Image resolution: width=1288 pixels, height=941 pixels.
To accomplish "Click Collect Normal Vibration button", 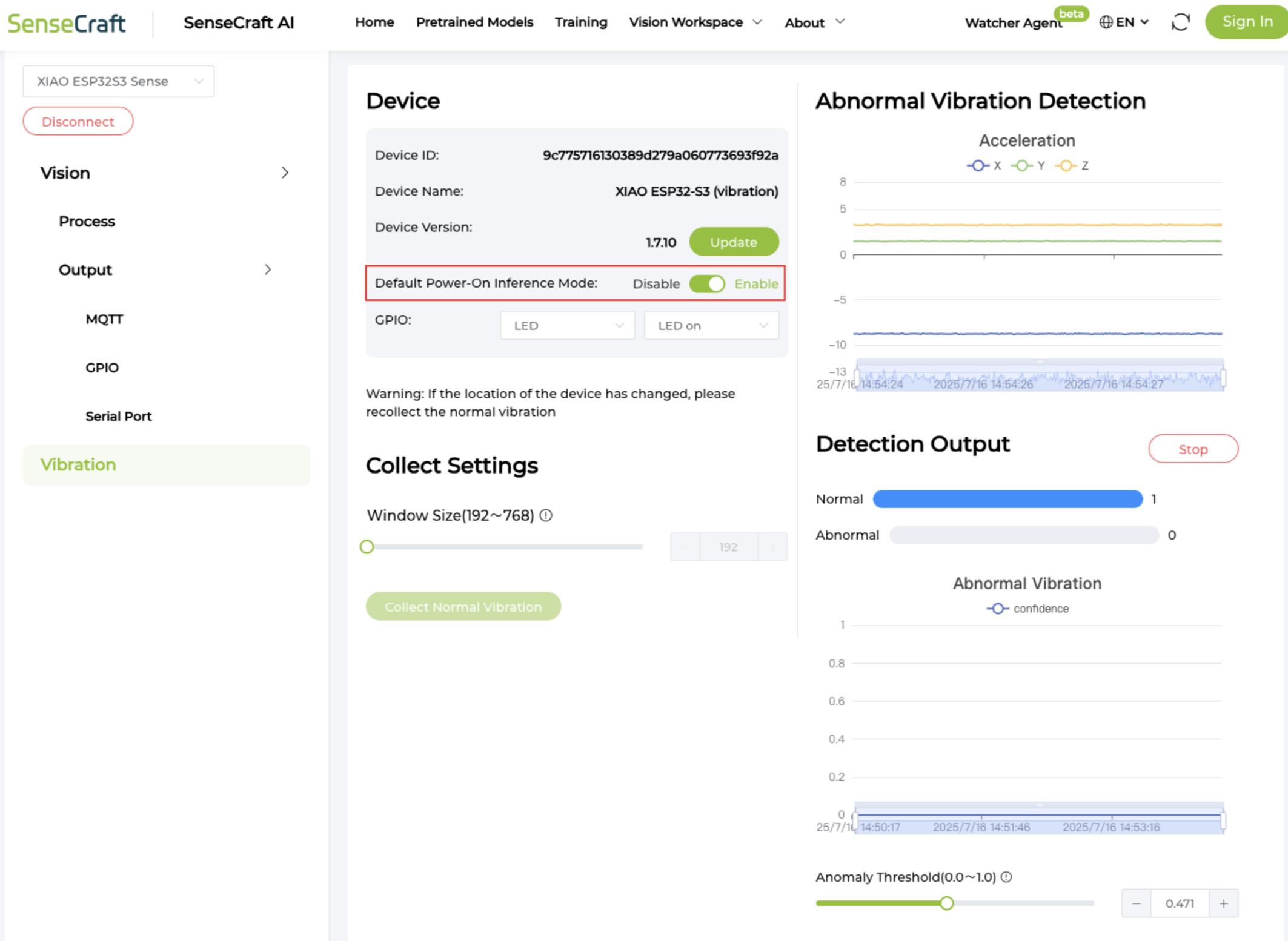I will [463, 607].
